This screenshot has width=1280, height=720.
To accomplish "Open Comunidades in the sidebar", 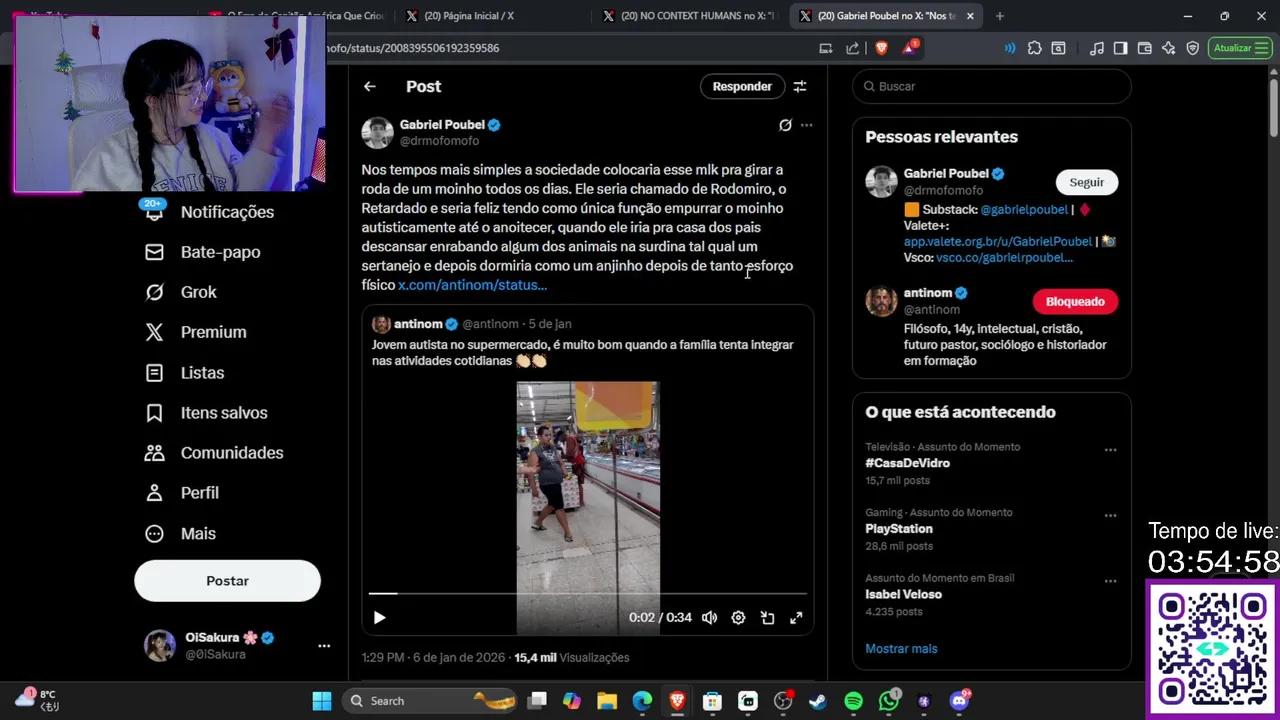I will point(215,453).
